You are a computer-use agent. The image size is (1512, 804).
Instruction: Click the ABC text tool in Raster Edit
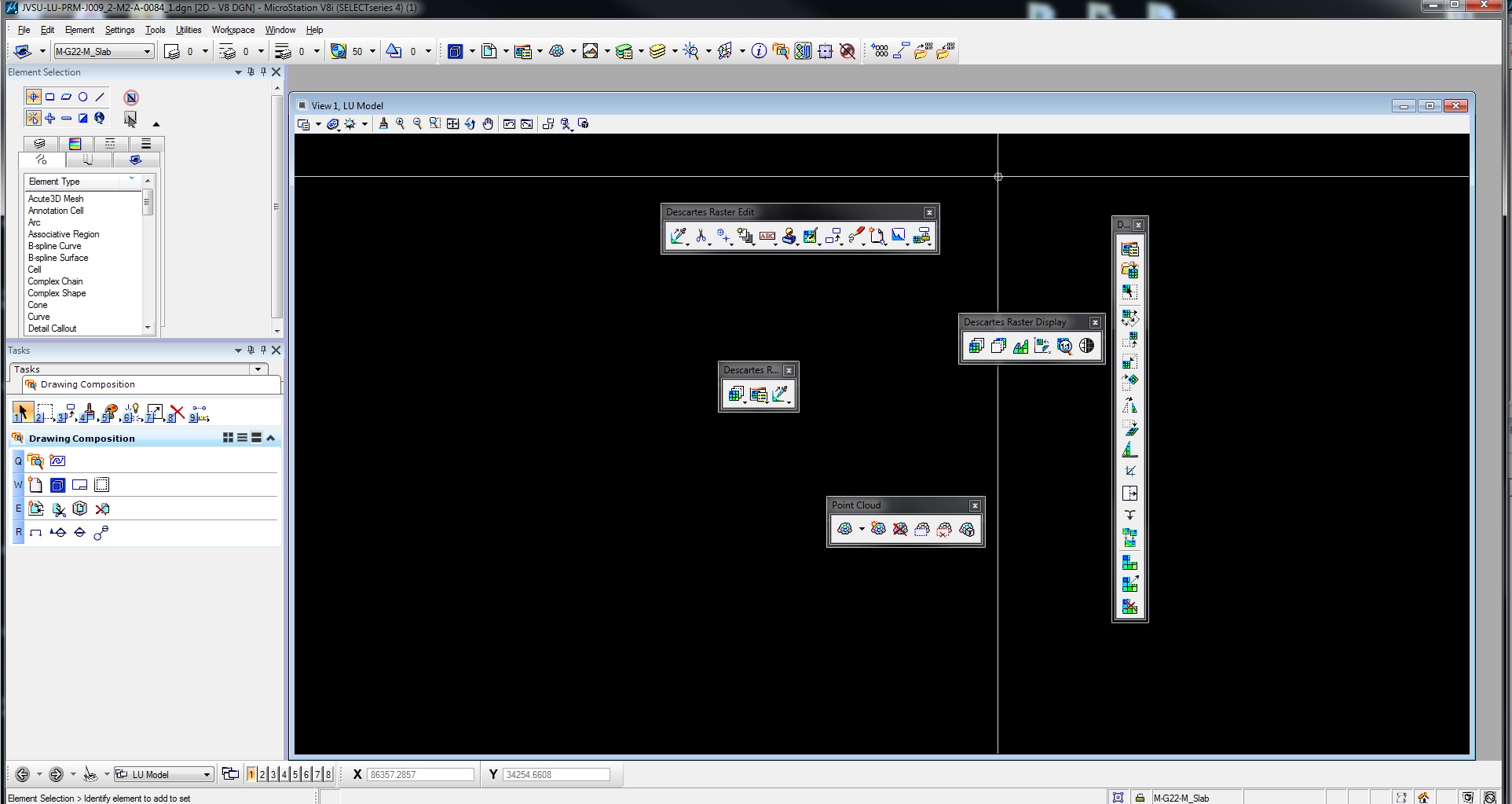click(x=767, y=236)
